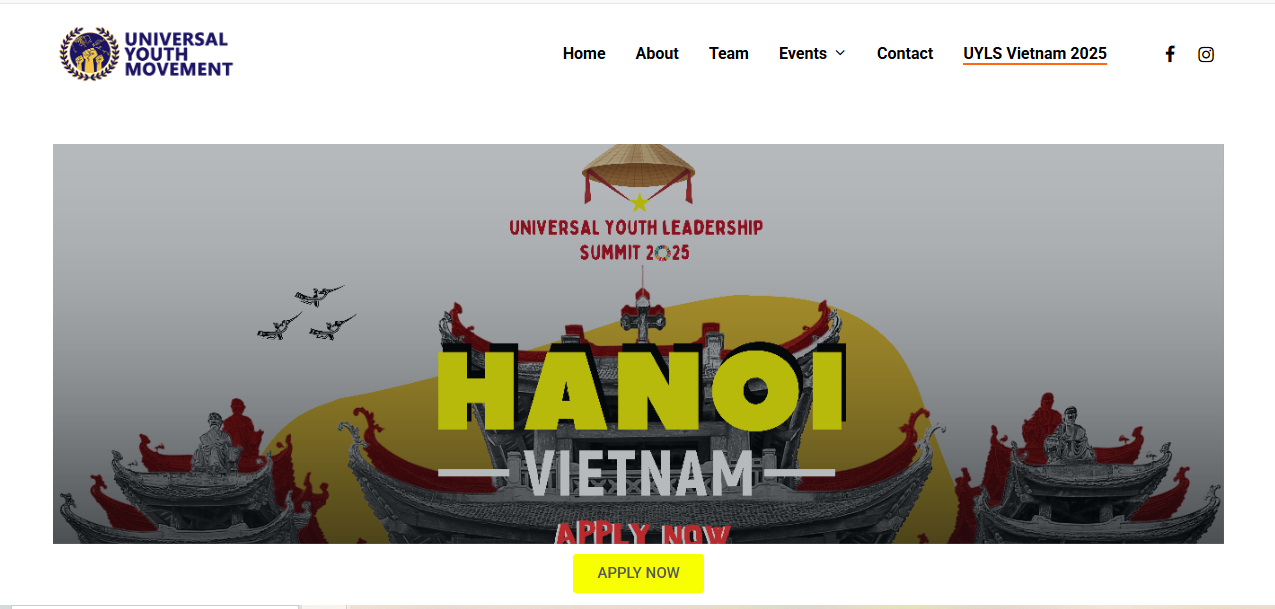This screenshot has width=1275, height=609.
Task: Click the flying birds illustration
Action: tap(306, 312)
